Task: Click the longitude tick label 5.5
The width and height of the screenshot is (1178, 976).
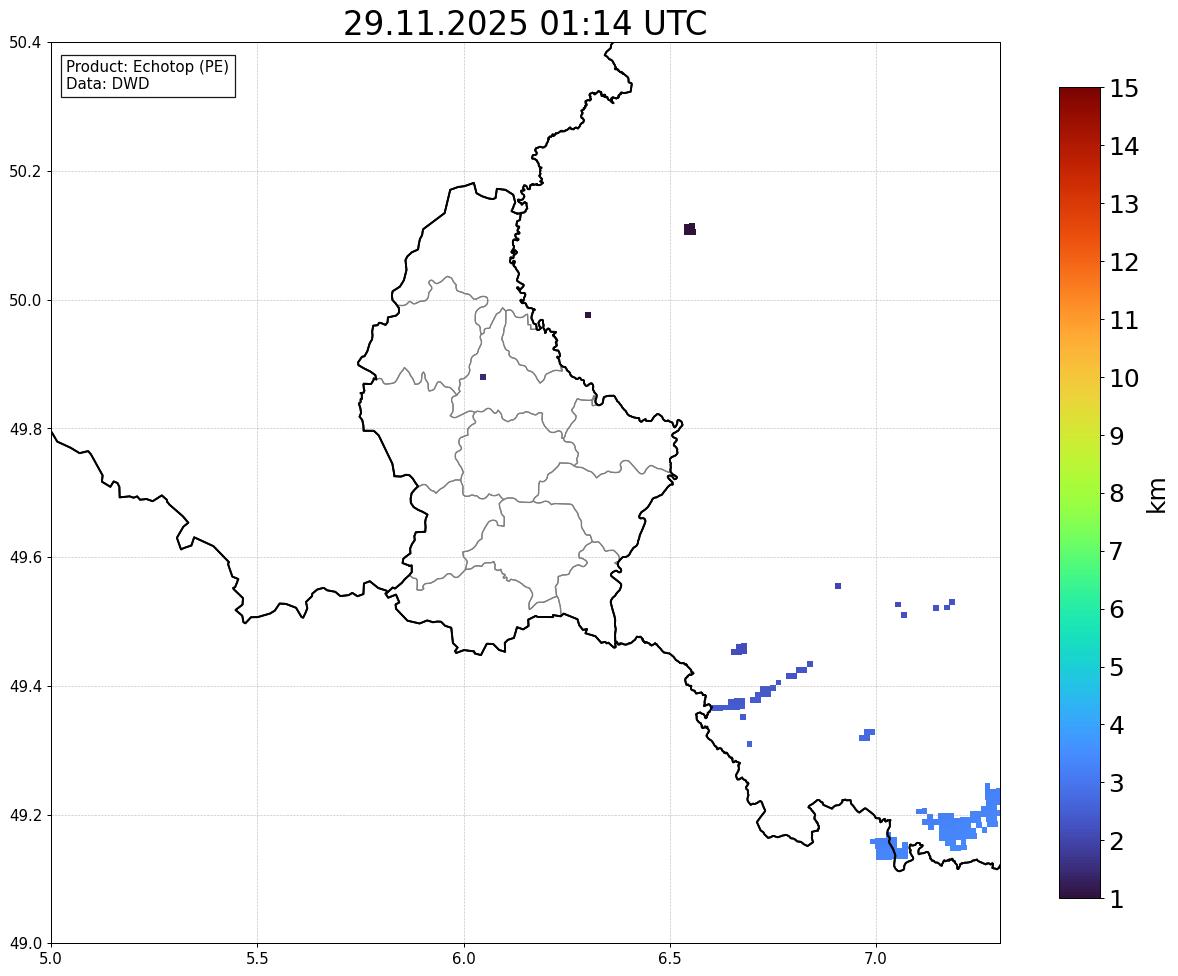Action: [258, 959]
